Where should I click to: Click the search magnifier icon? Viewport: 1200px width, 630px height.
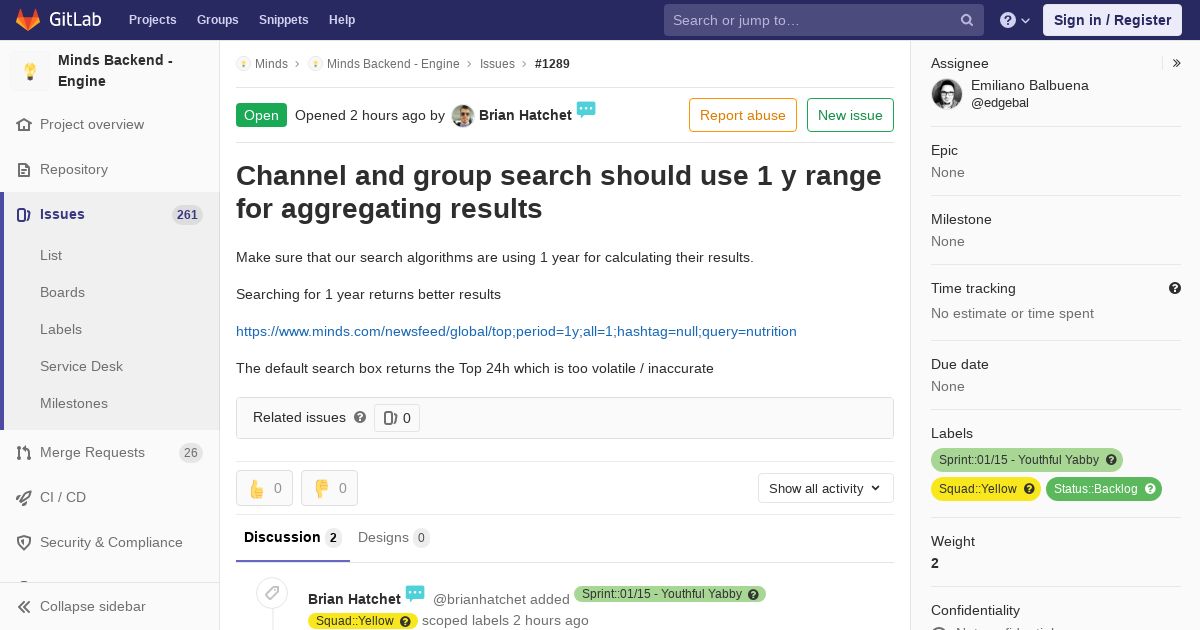click(x=967, y=20)
